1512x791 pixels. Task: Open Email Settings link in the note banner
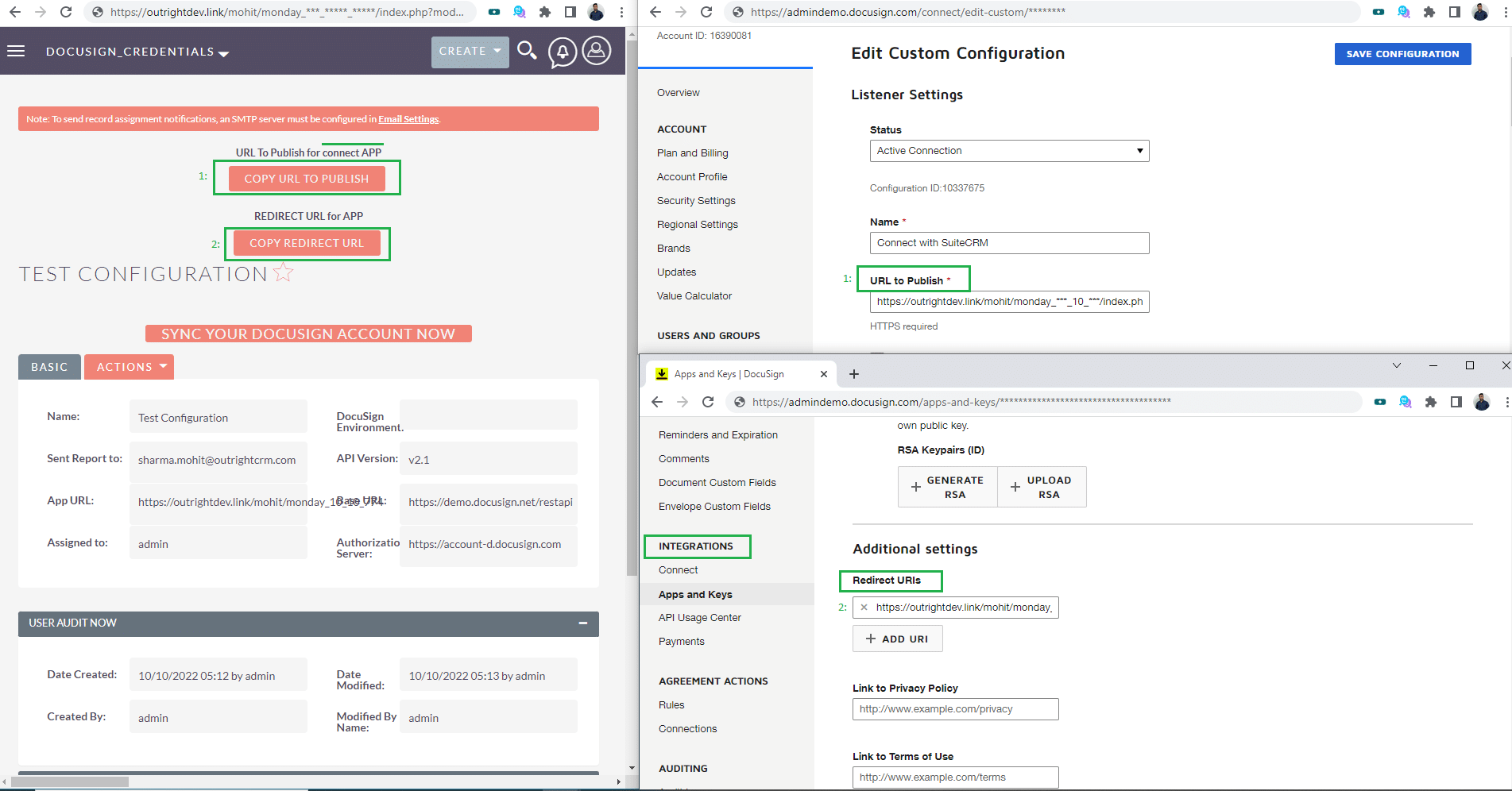coord(408,119)
